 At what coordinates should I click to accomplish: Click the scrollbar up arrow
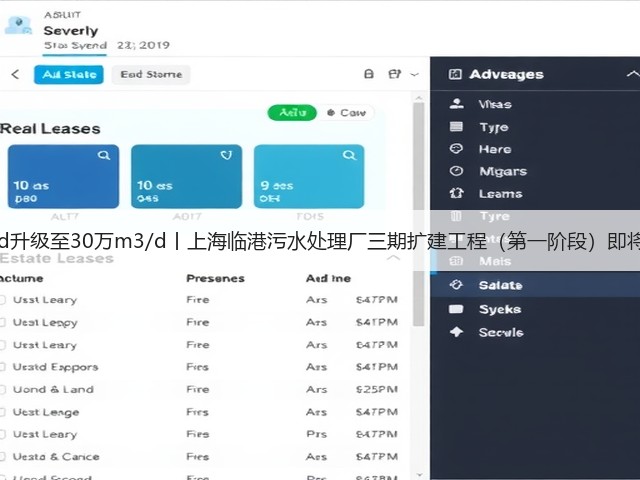pyautogui.click(x=418, y=98)
